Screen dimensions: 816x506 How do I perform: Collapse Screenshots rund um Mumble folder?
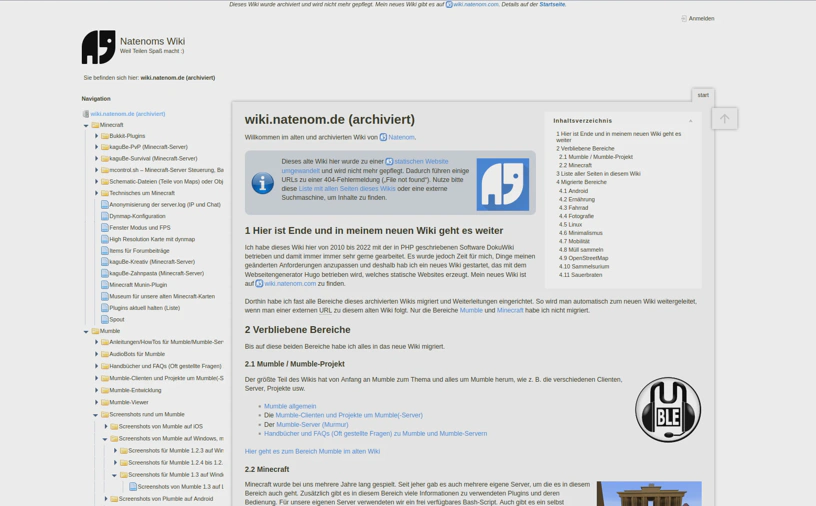point(95,415)
